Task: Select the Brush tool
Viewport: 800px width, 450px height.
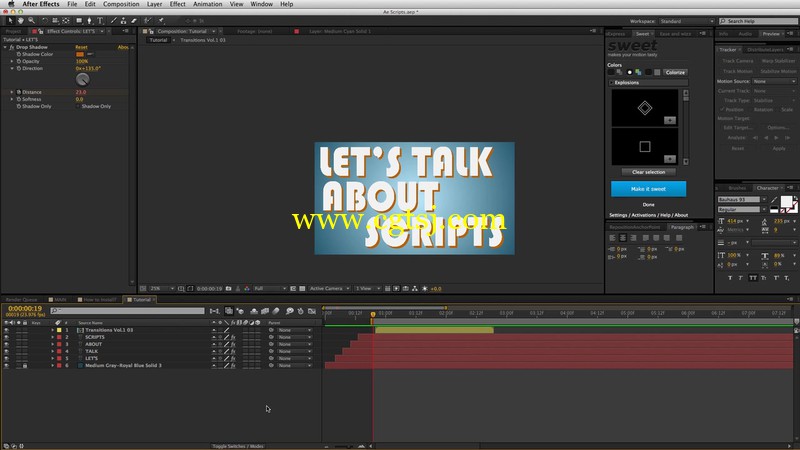Action: [113, 21]
